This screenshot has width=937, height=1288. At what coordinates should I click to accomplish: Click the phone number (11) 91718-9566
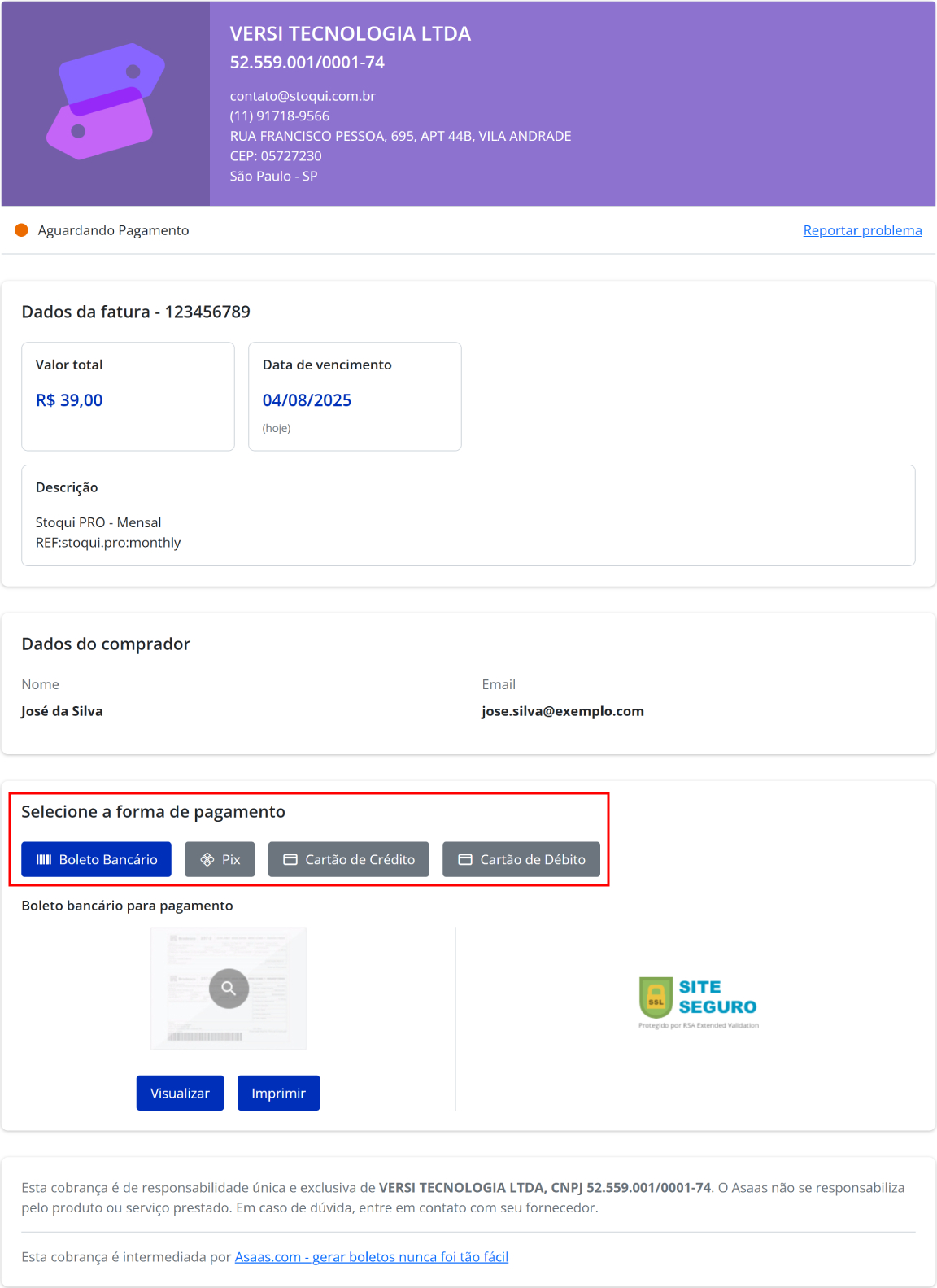pos(279,116)
